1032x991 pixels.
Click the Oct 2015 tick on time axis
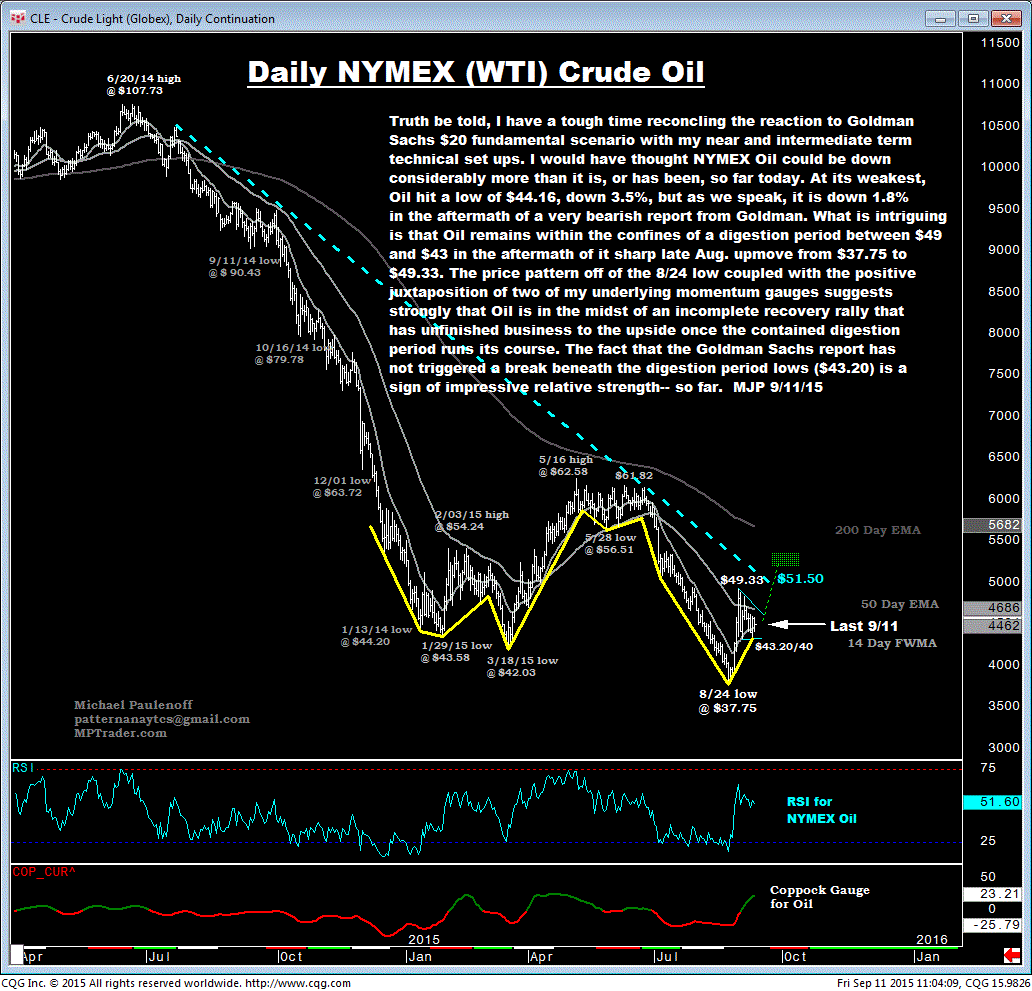coord(794,956)
